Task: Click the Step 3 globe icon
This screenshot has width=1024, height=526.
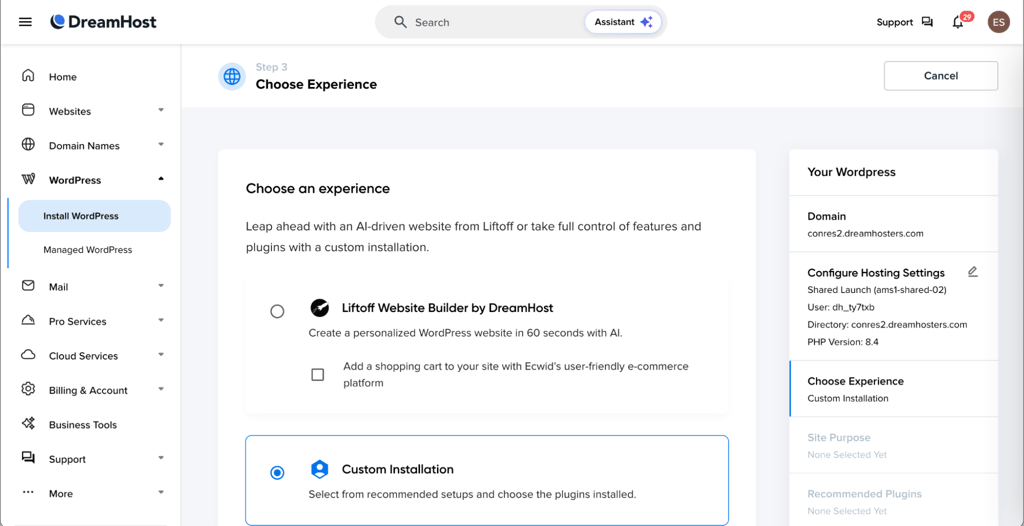Action: coord(232,77)
